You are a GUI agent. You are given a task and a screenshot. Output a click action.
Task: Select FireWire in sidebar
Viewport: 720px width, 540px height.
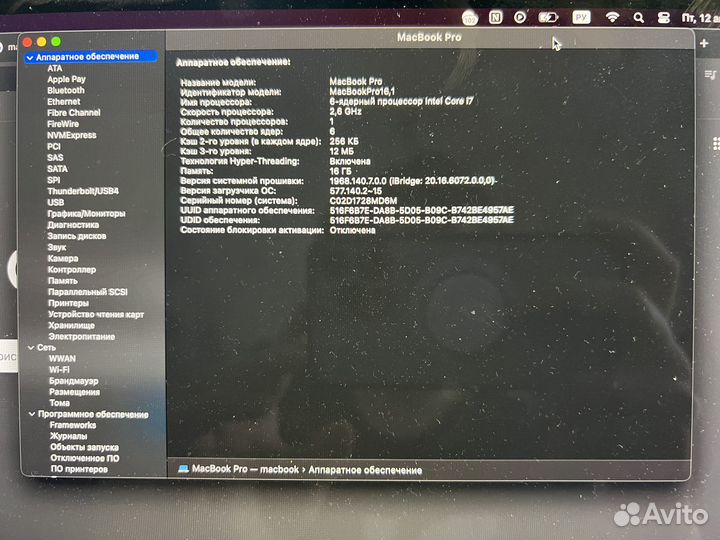tap(63, 124)
